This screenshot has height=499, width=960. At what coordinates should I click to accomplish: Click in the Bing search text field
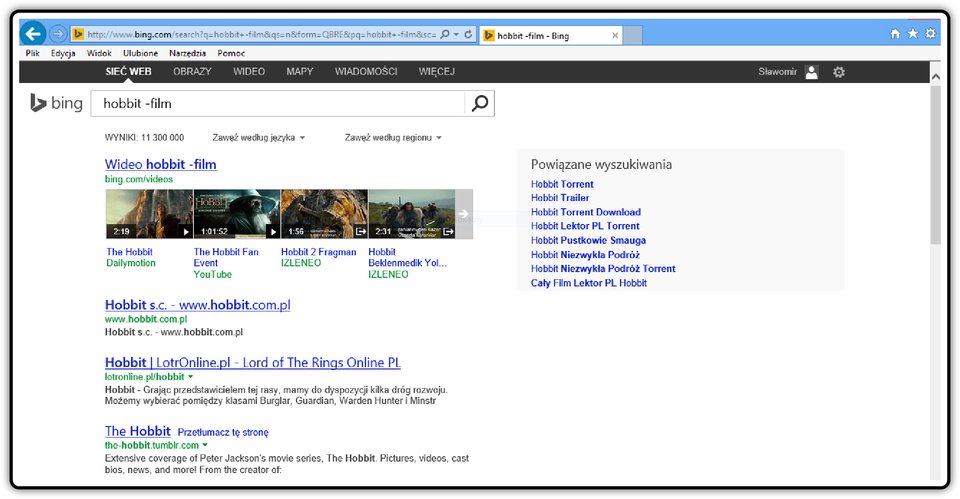click(278, 103)
